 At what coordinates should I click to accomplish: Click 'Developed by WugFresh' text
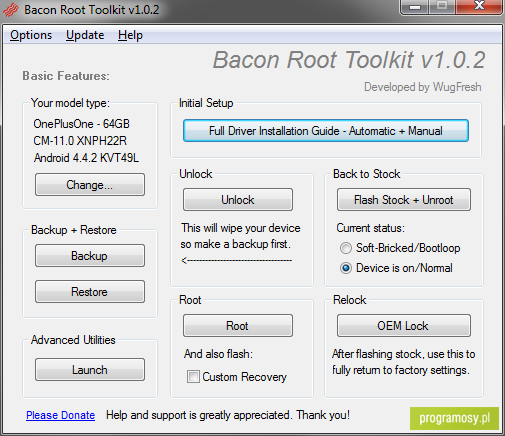423,87
